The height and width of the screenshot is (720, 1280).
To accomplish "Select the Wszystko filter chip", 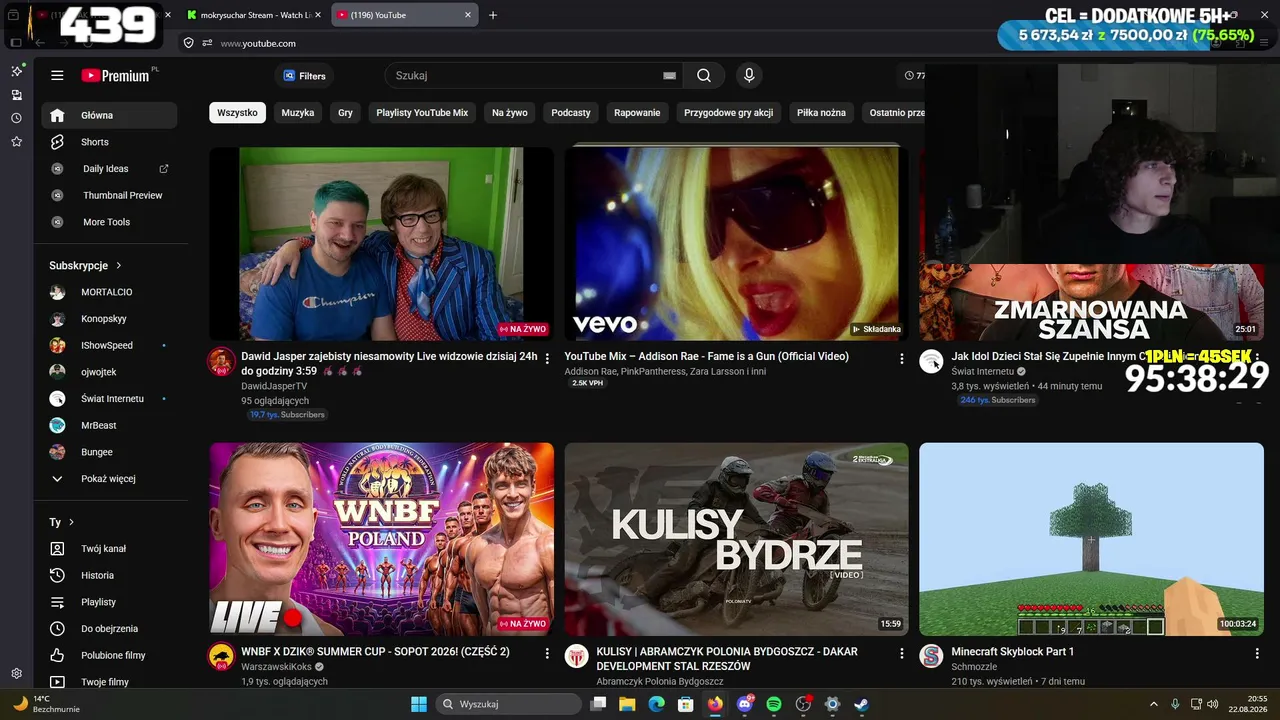I will [x=237, y=113].
